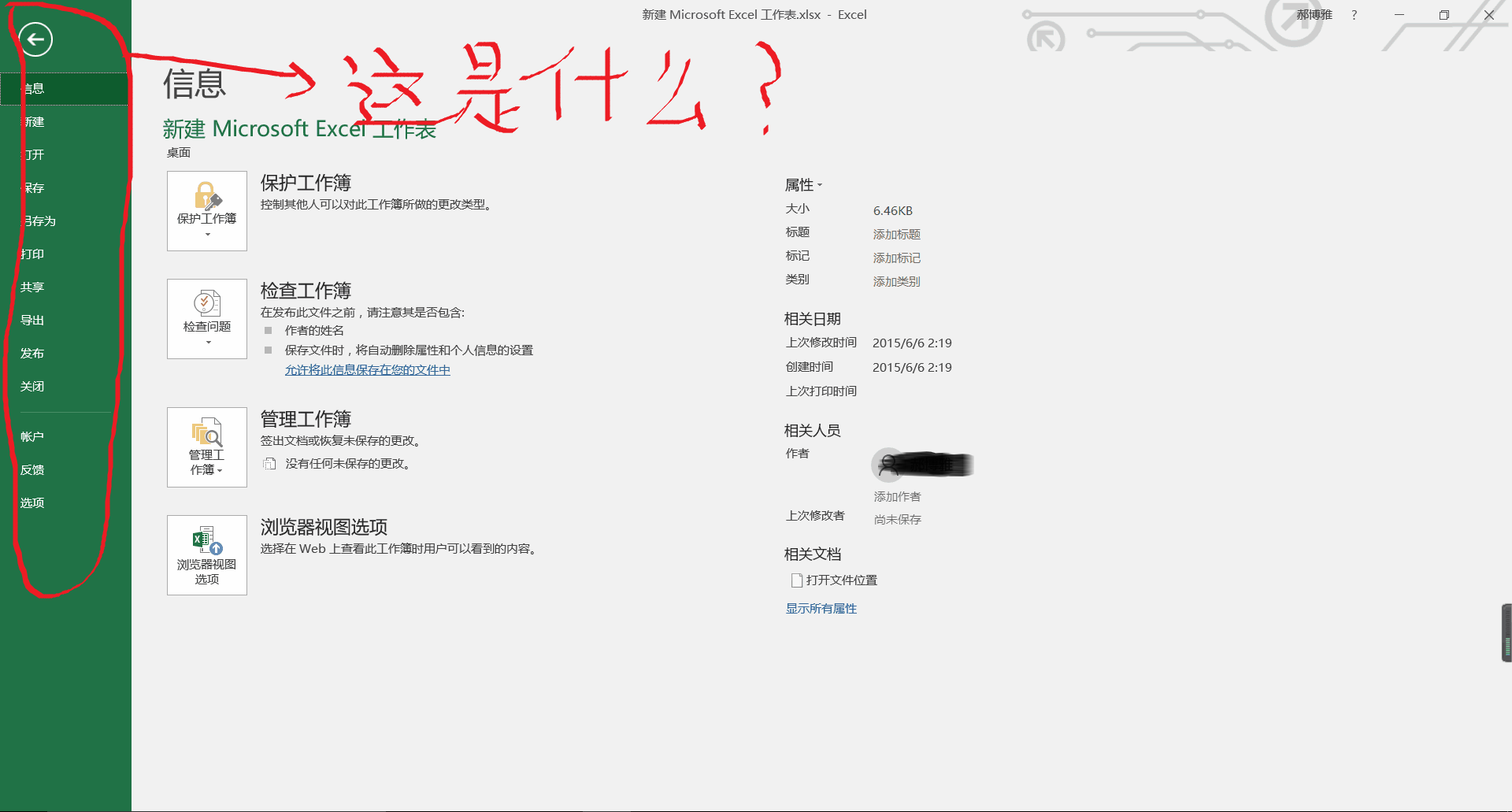Click the 桌面 location text
This screenshot has height=812, width=1512.
pyautogui.click(x=179, y=153)
